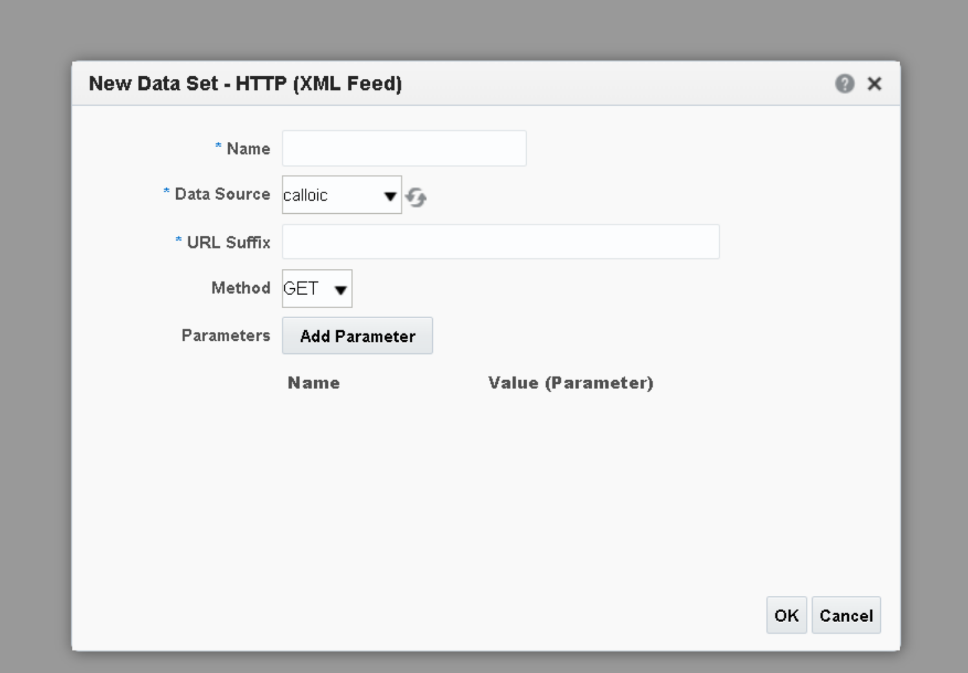Viewport: 968px width, 673px height.
Task: Click the Value (Parameter) column header
Action: click(x=570, y=383)
